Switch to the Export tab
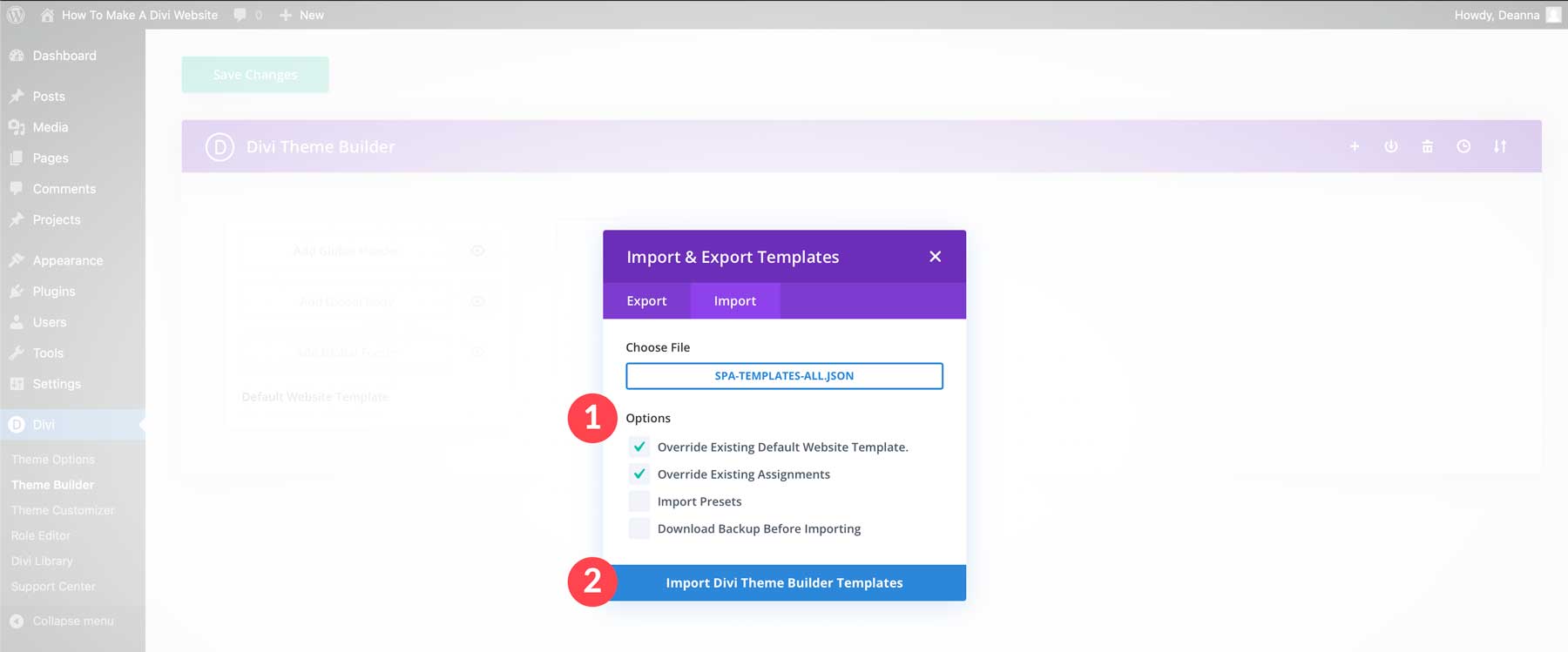This screenshot has height=652, width=1568. (x=646, y=301)
